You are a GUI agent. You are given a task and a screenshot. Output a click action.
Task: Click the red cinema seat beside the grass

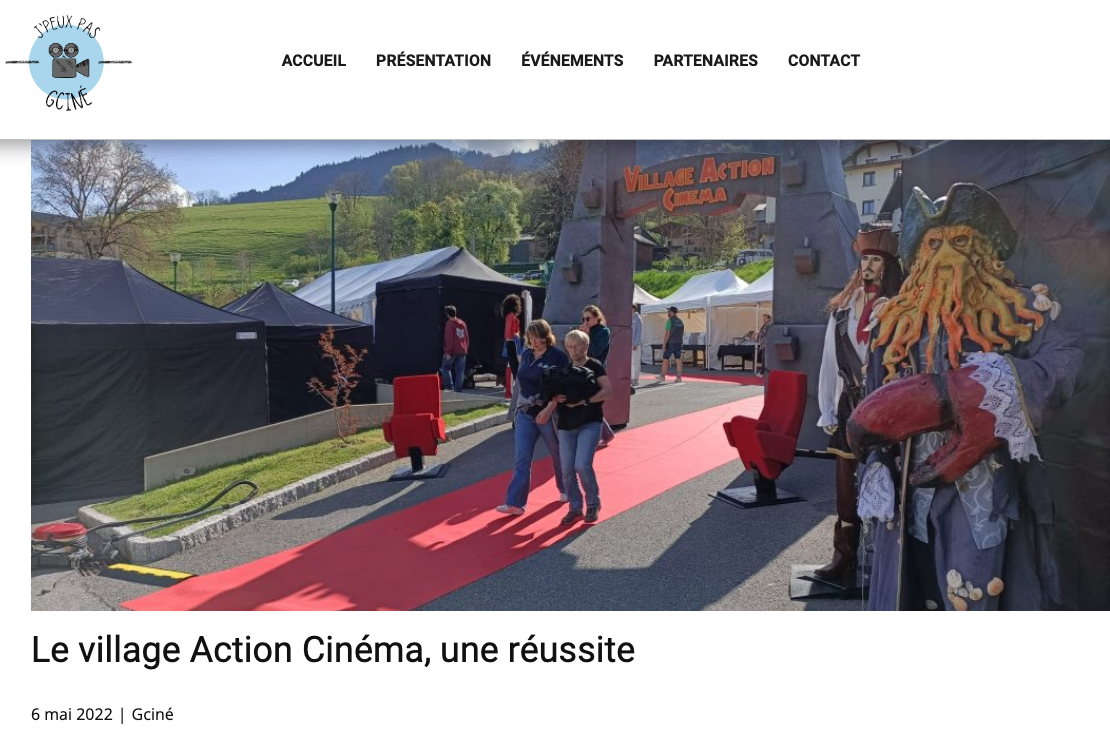pos(416,426)
